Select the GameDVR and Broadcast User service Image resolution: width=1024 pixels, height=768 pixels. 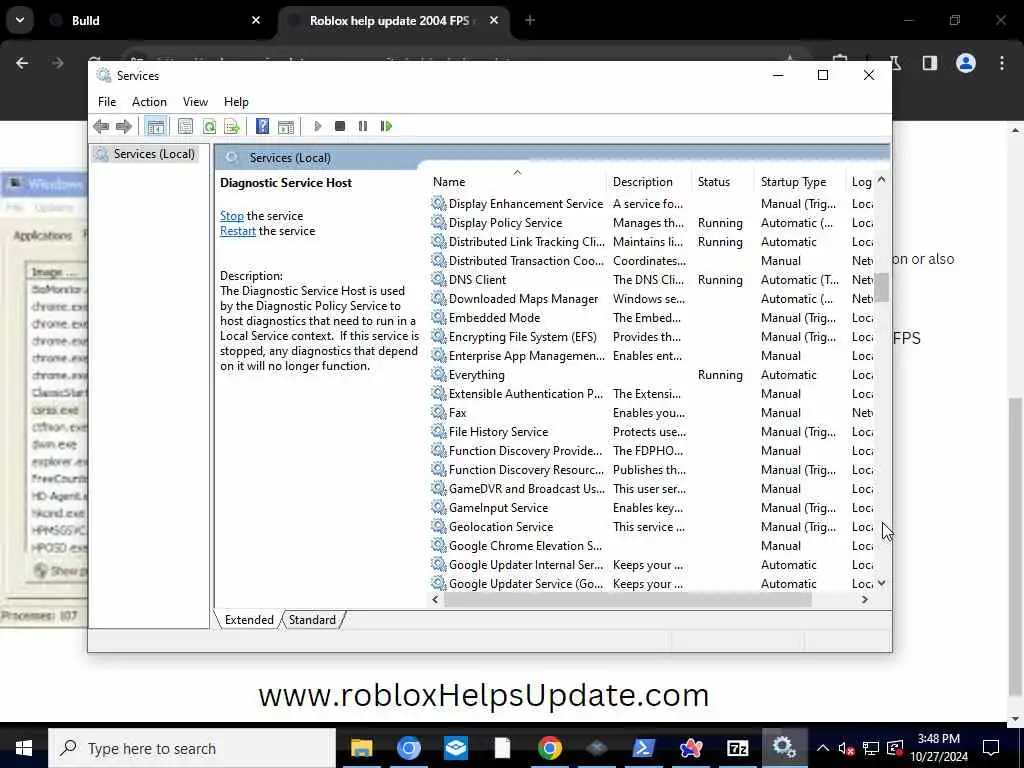[652, 488]
